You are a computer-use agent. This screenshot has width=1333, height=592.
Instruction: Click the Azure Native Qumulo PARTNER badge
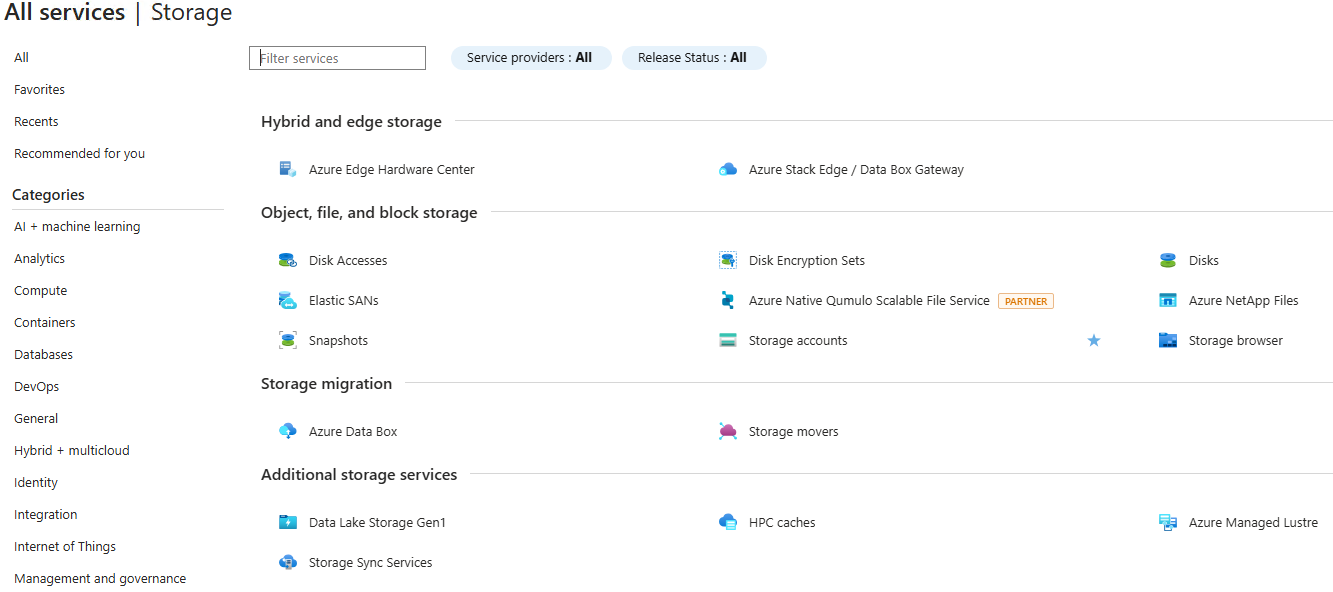pyautogui.click(x=1025, y=301)
